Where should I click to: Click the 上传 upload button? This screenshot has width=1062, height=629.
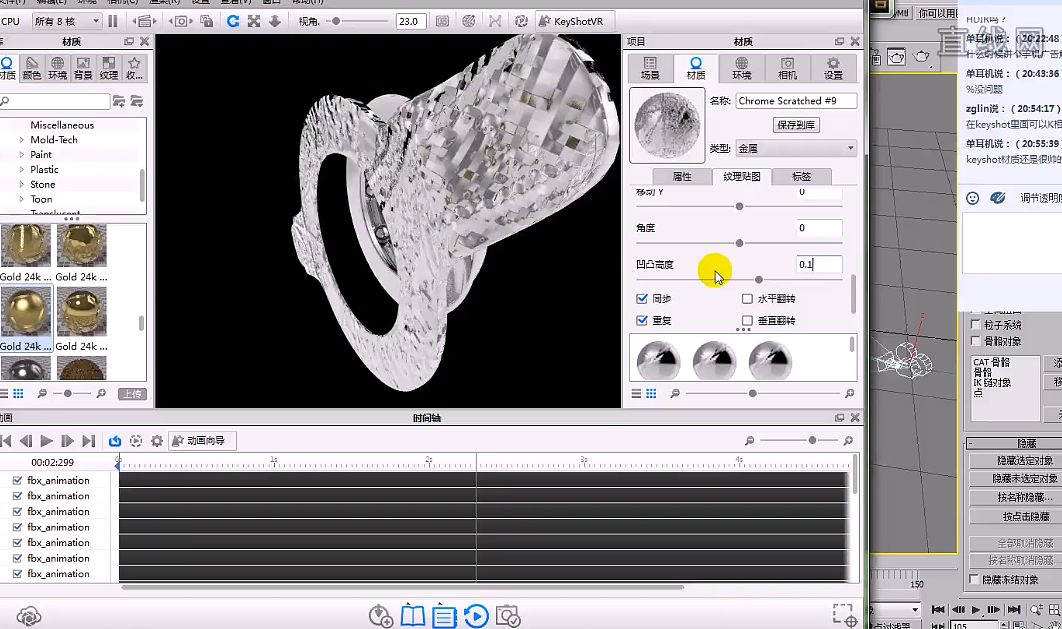point(132,393)
